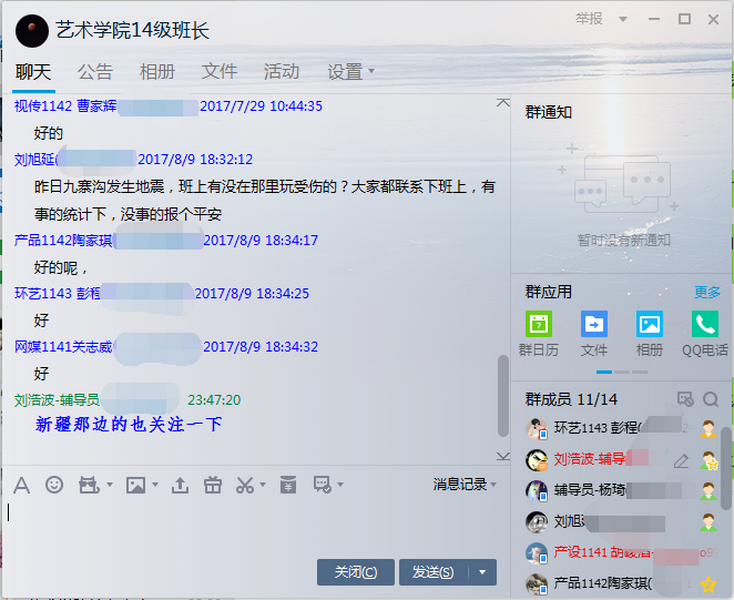This screenshot has height=600, width=734.
Task: Click sender name 产品1142陶家琪 in chat
Action: pyautogui.click(x=63, y=241)
